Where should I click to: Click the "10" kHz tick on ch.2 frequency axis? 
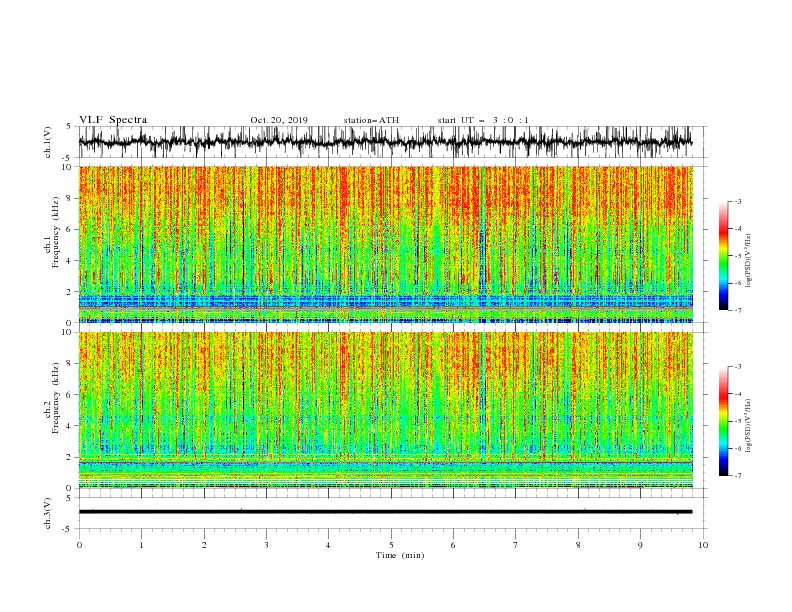click(67, 332)
